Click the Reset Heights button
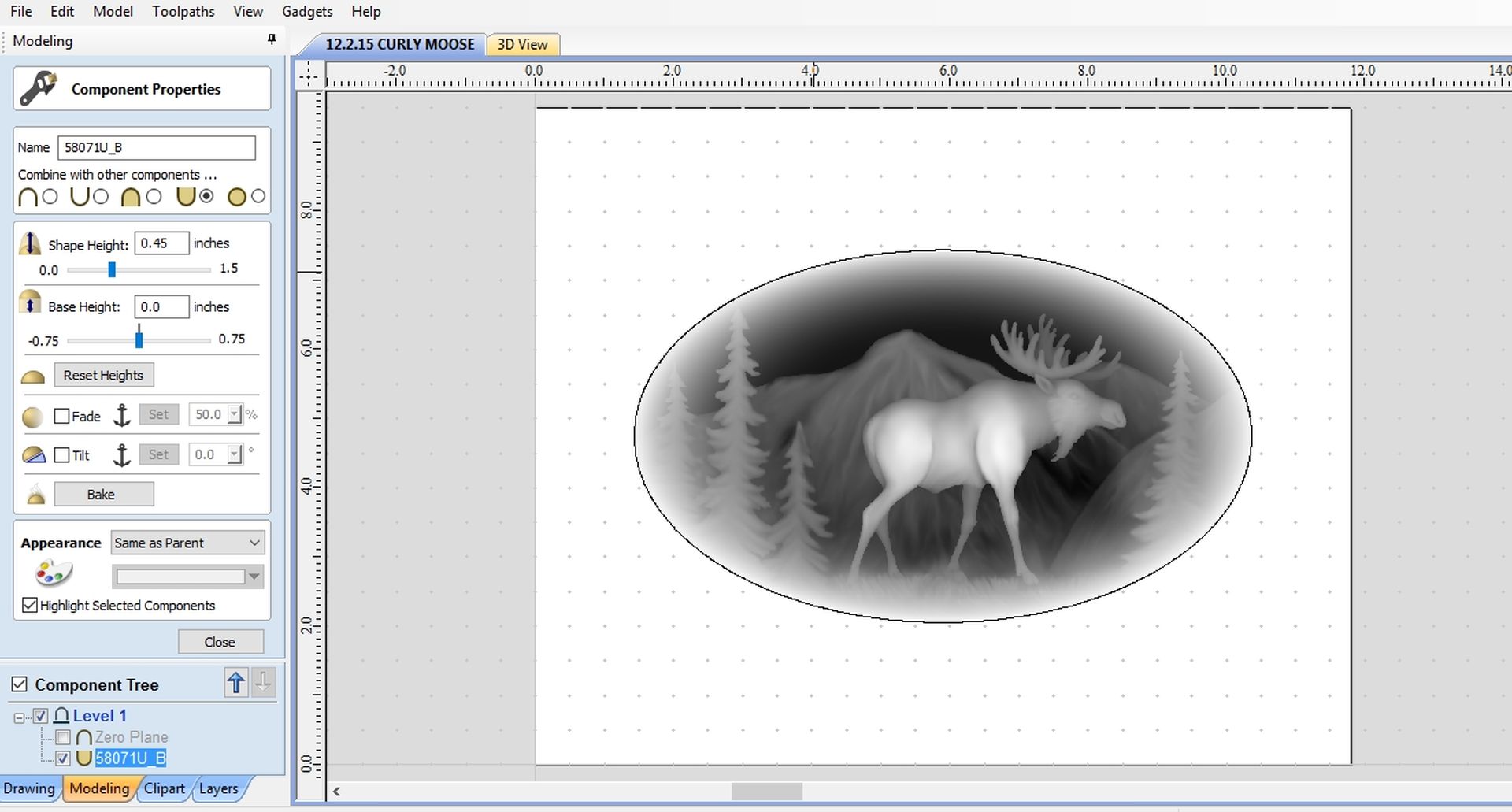This screenshot has width=1512, height=812. coord(103,375)
